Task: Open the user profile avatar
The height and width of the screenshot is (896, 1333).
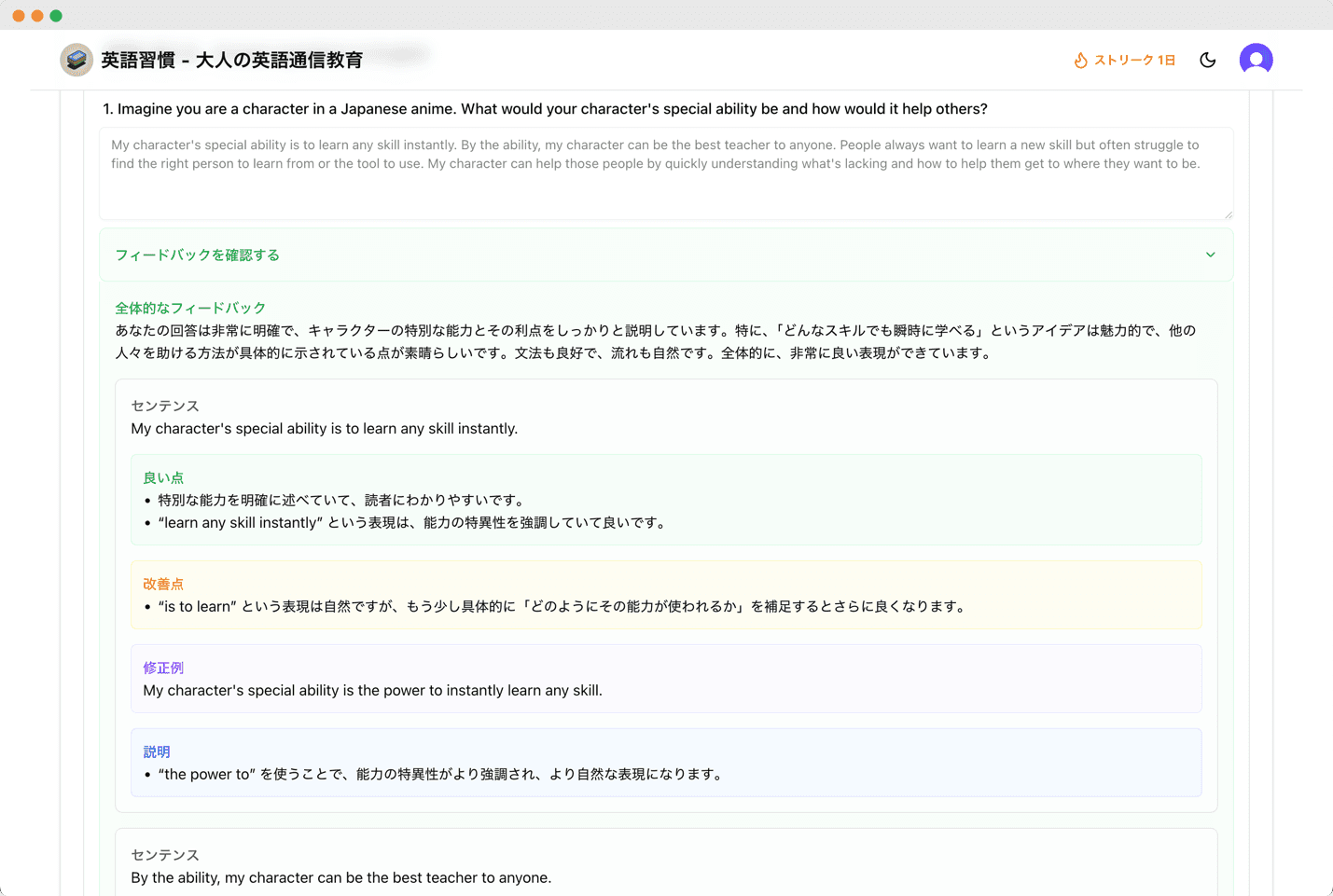Action: point(1256,60)
